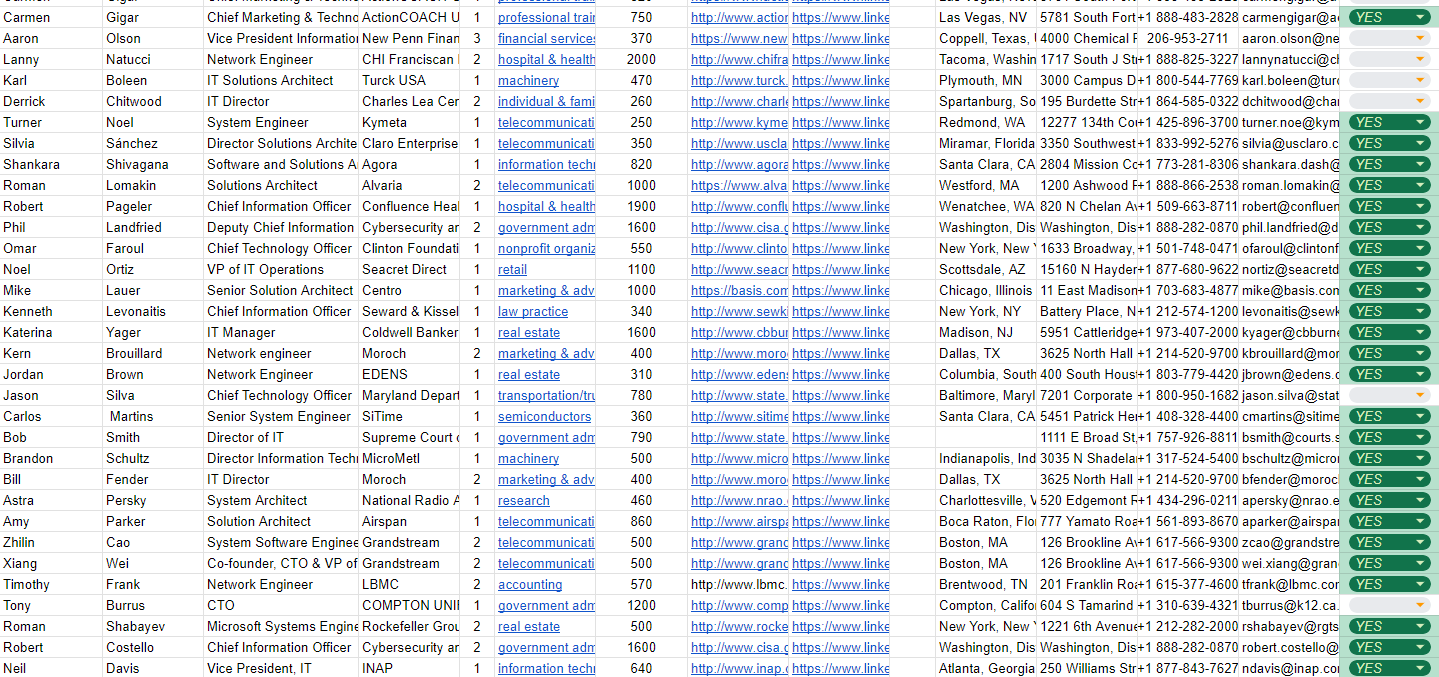Select the 'Senior System Engineer' title cell
The width and height of the screenshot is (1439, 677).
(281, 416)
